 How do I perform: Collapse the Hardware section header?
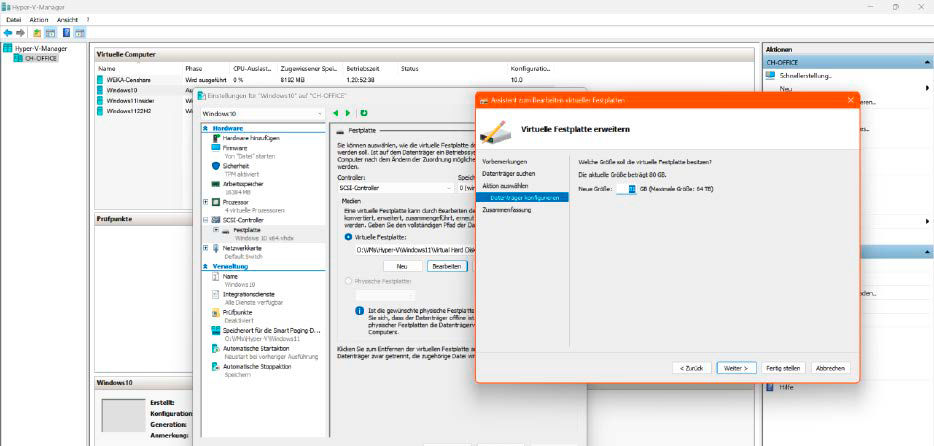point(206,128)
